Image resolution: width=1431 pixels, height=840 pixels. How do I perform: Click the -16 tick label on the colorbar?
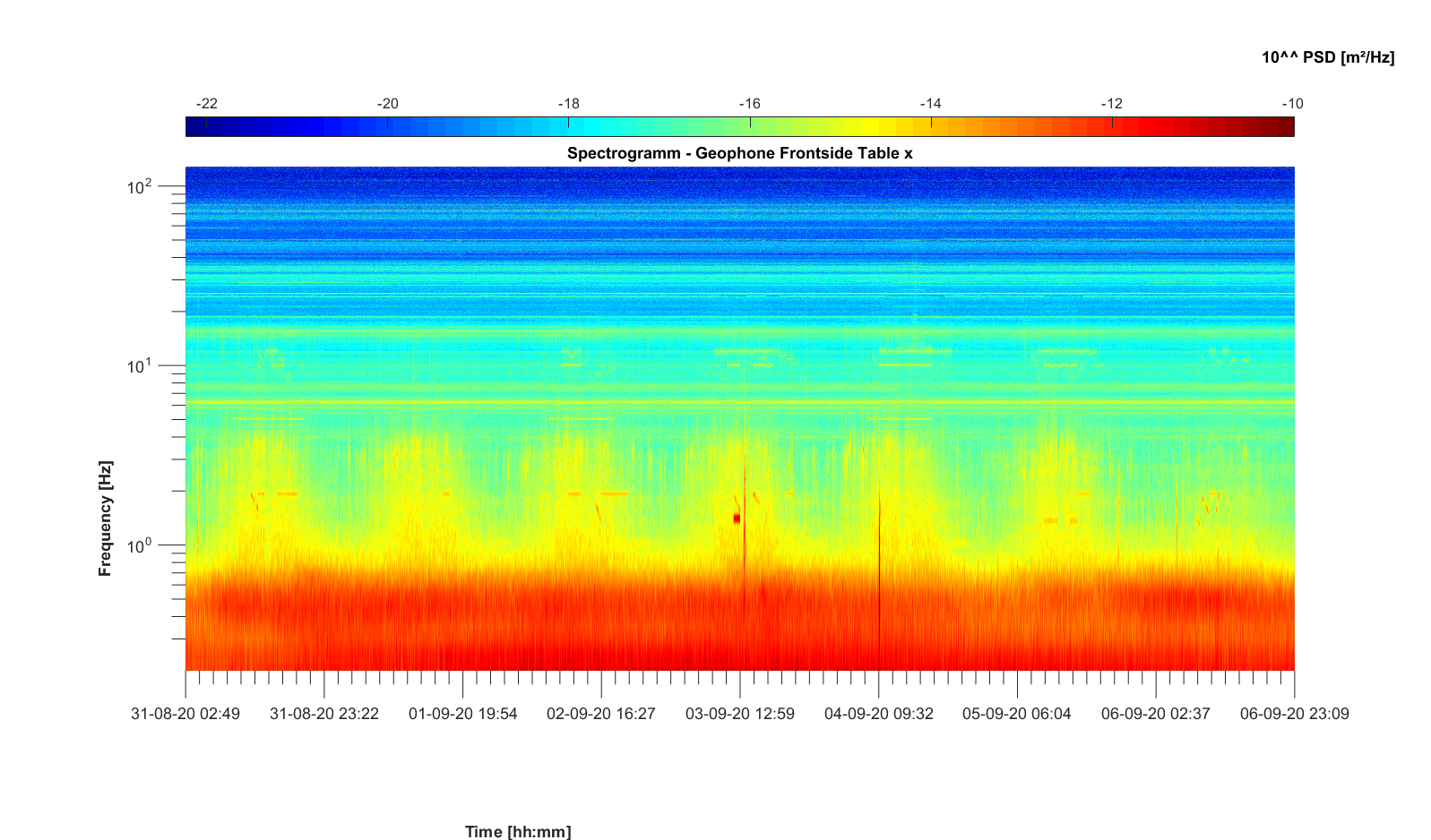point(749,104)
